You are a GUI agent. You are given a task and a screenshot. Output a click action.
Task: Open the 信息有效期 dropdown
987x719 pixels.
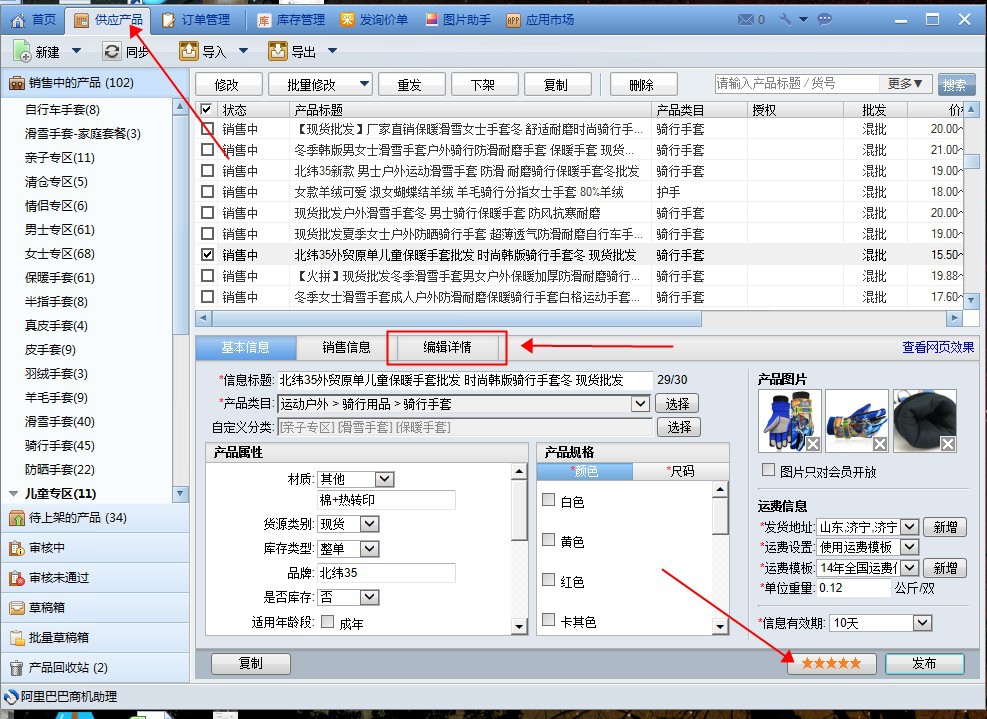(x=922, y=623)
